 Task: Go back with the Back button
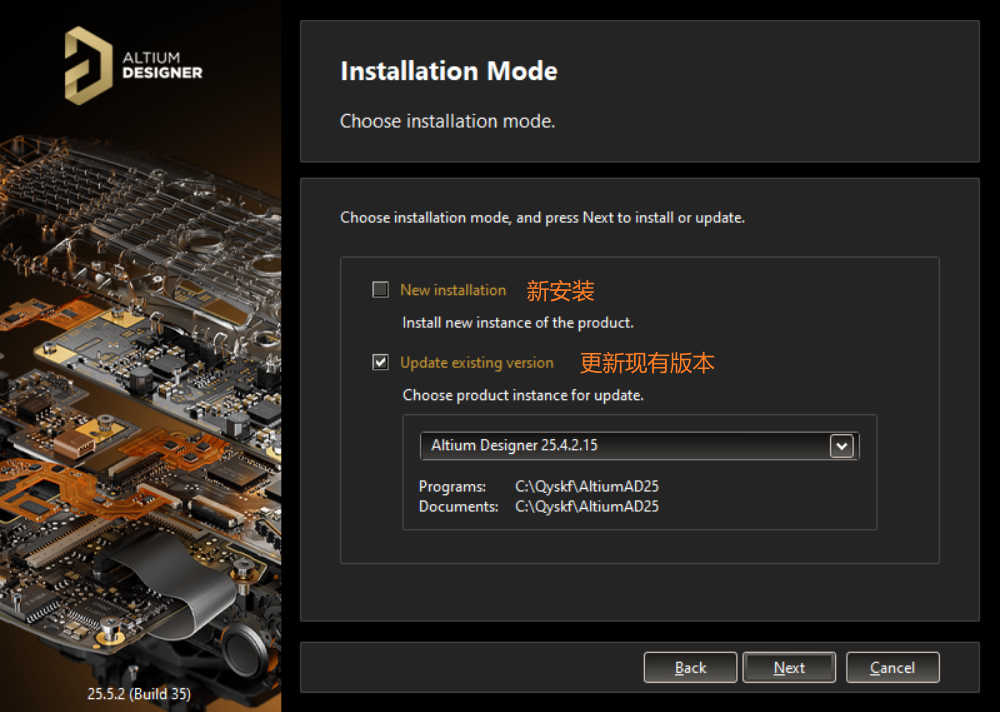(x=690, y=667)
